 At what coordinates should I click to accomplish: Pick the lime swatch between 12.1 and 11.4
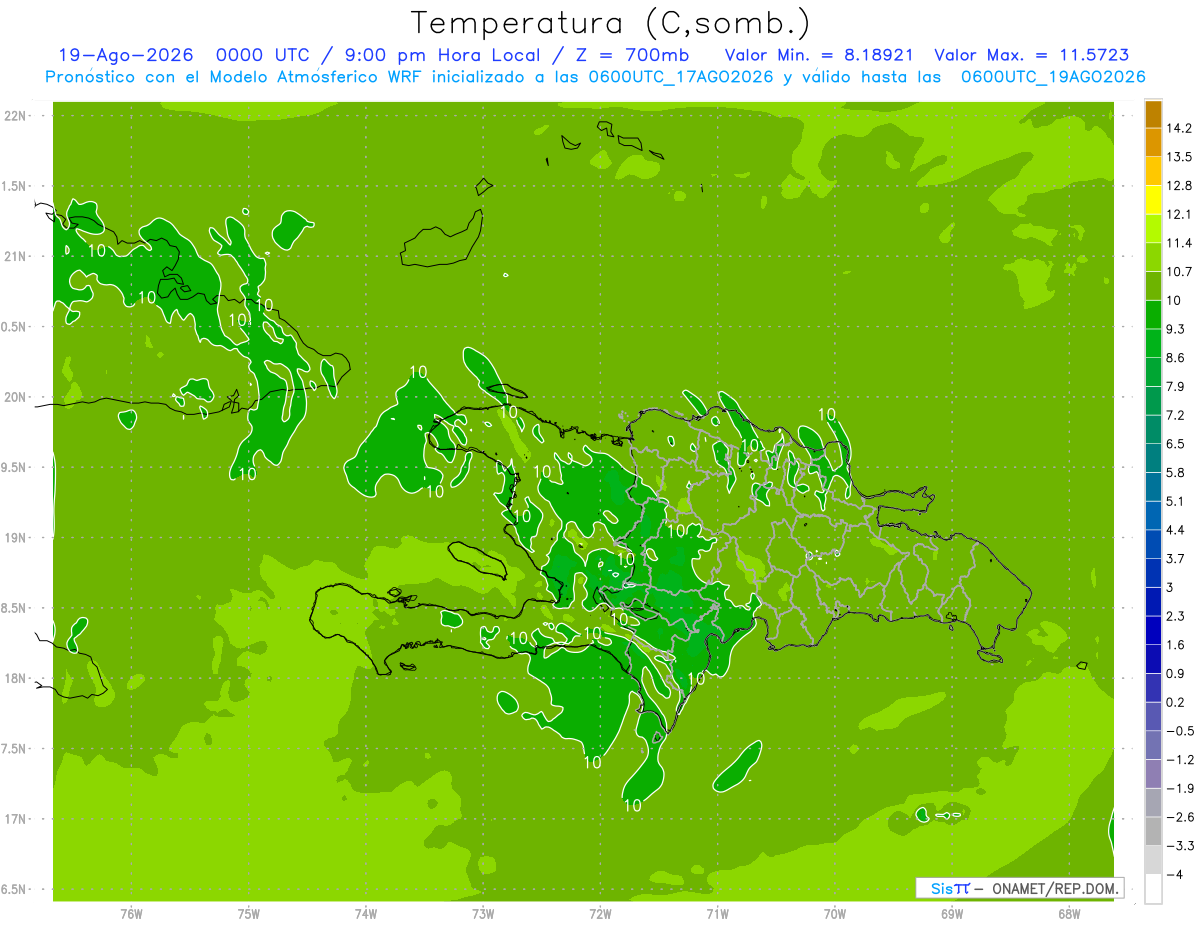(x=1153, y=229)
